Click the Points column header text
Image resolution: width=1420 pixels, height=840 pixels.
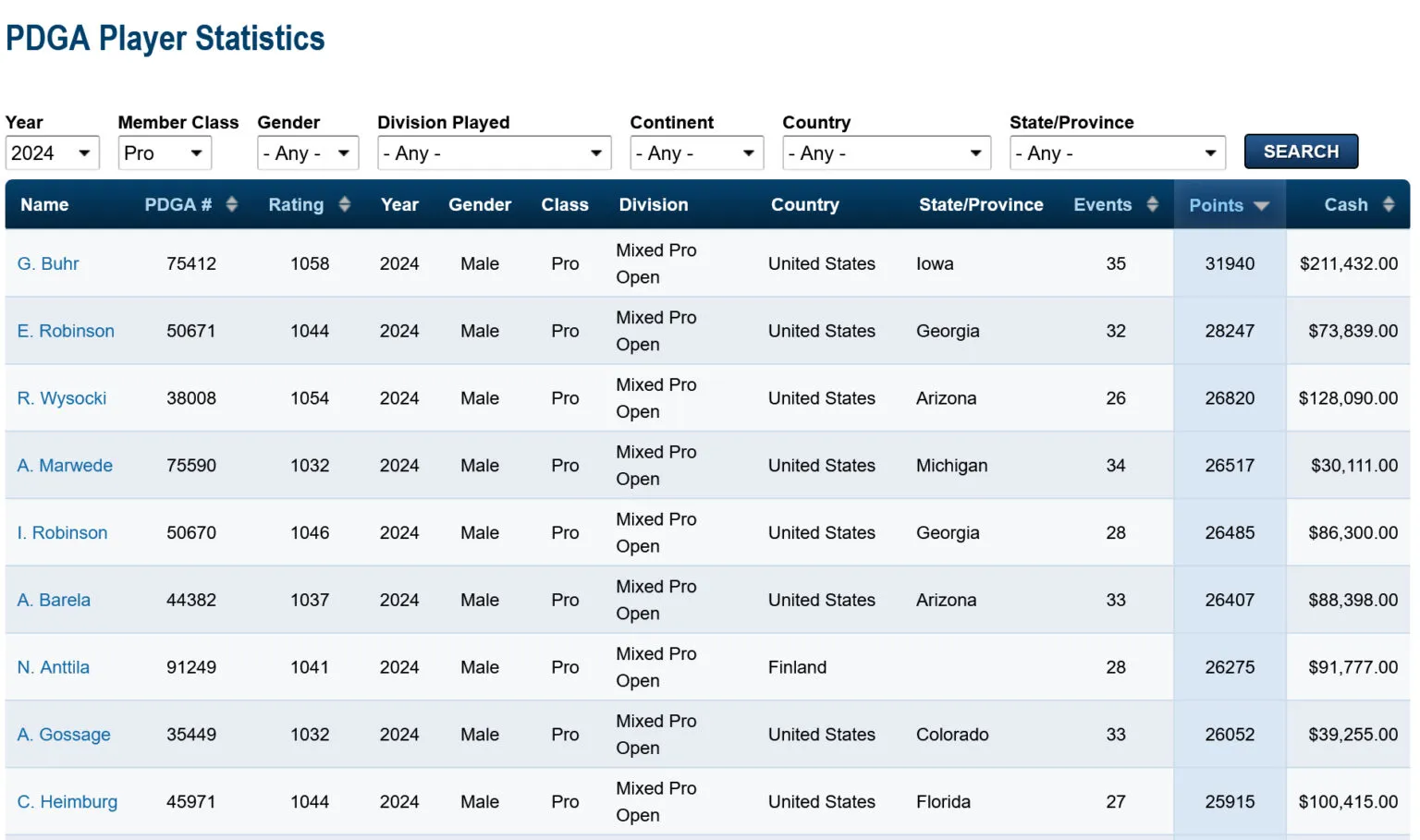[1216, 205]
